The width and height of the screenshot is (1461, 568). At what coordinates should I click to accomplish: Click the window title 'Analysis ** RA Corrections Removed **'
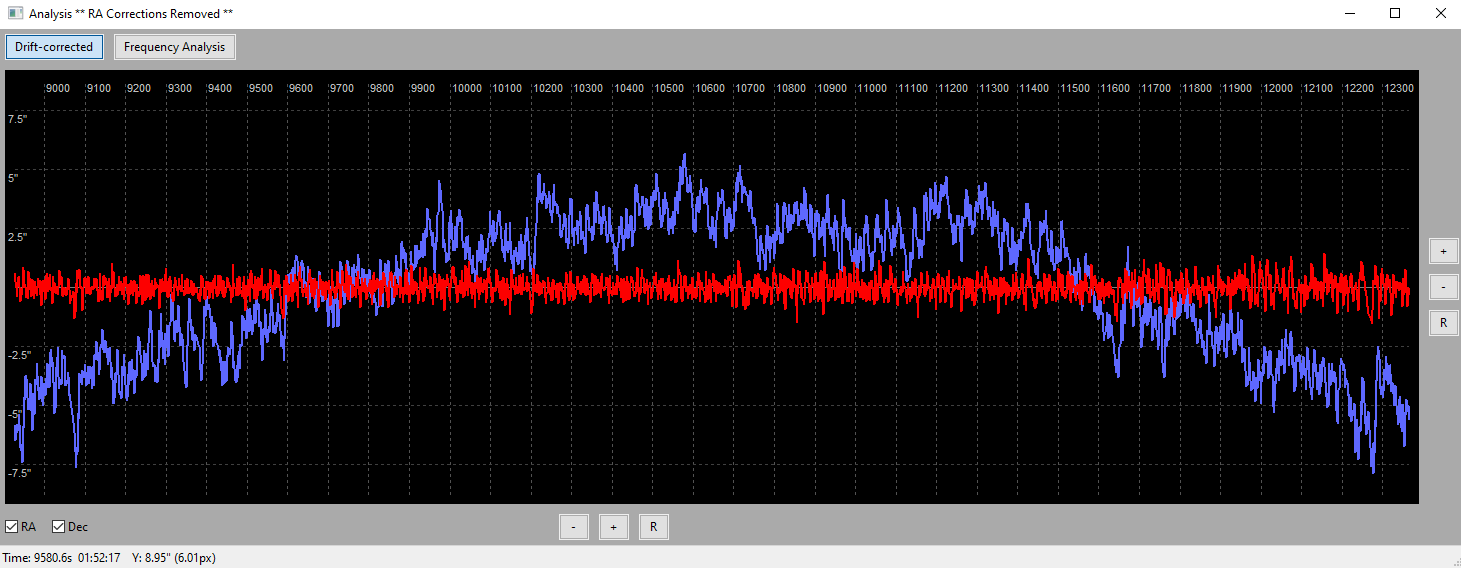tap(131, 14)
